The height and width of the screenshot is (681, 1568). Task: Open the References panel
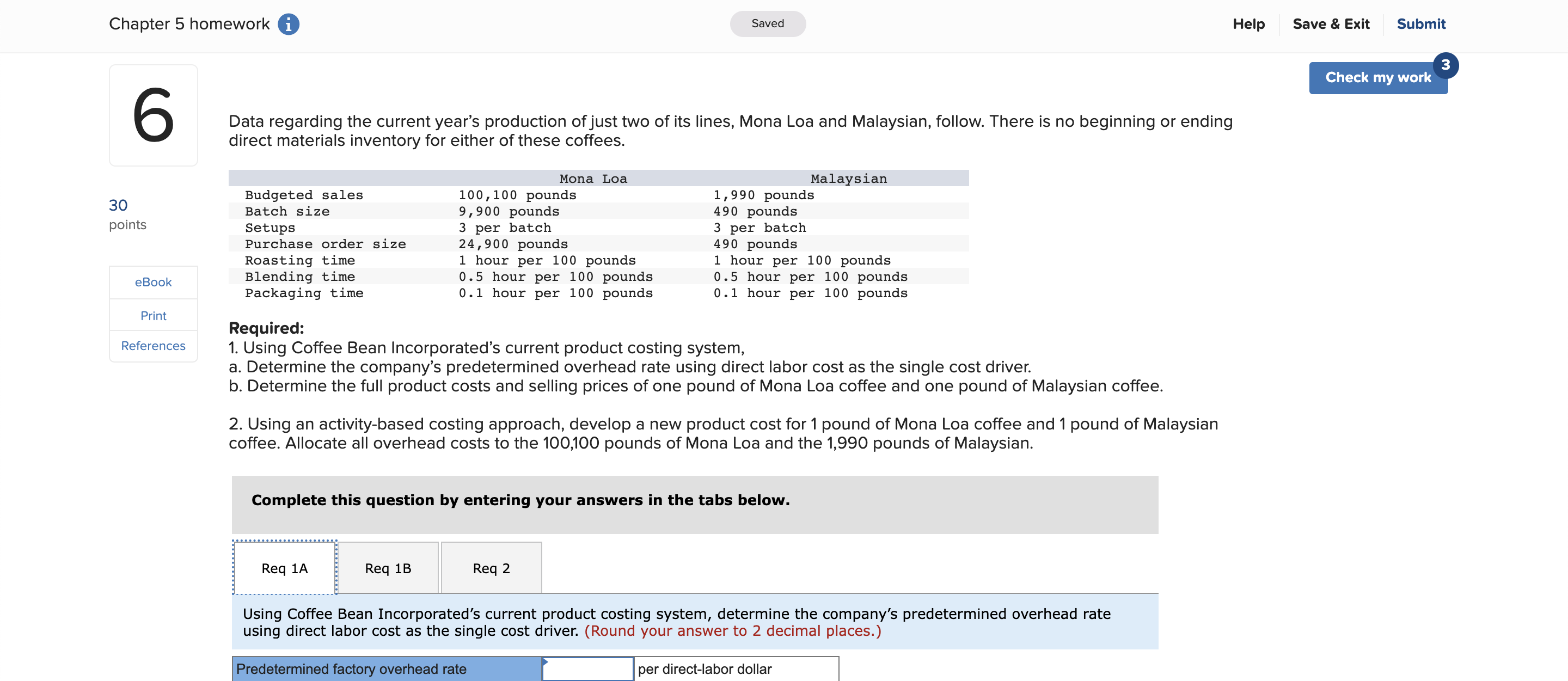pyautogui.click(x=153, y=346)
